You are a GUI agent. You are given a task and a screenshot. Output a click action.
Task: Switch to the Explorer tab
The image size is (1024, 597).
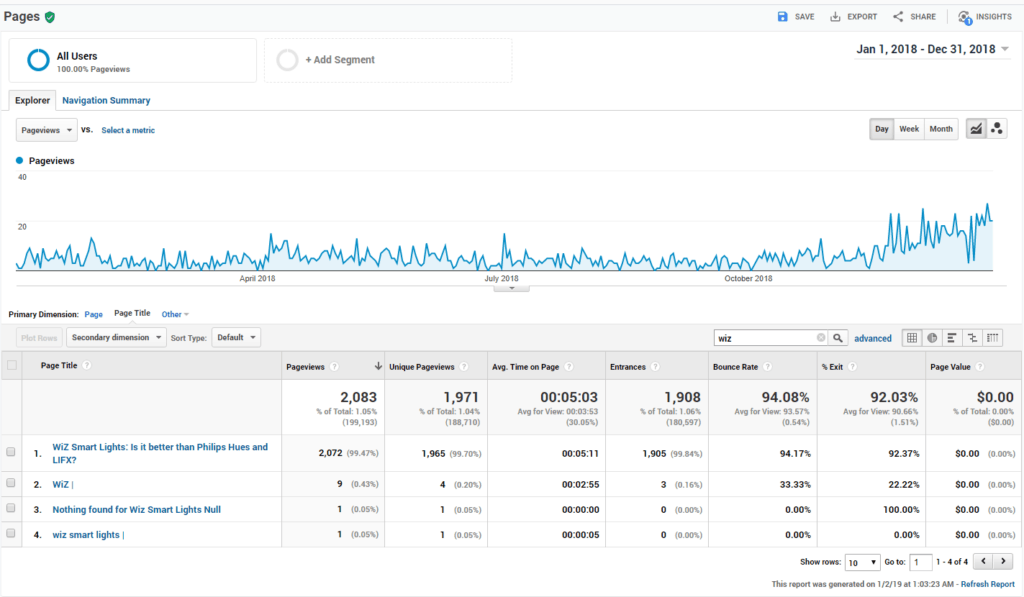33,101
